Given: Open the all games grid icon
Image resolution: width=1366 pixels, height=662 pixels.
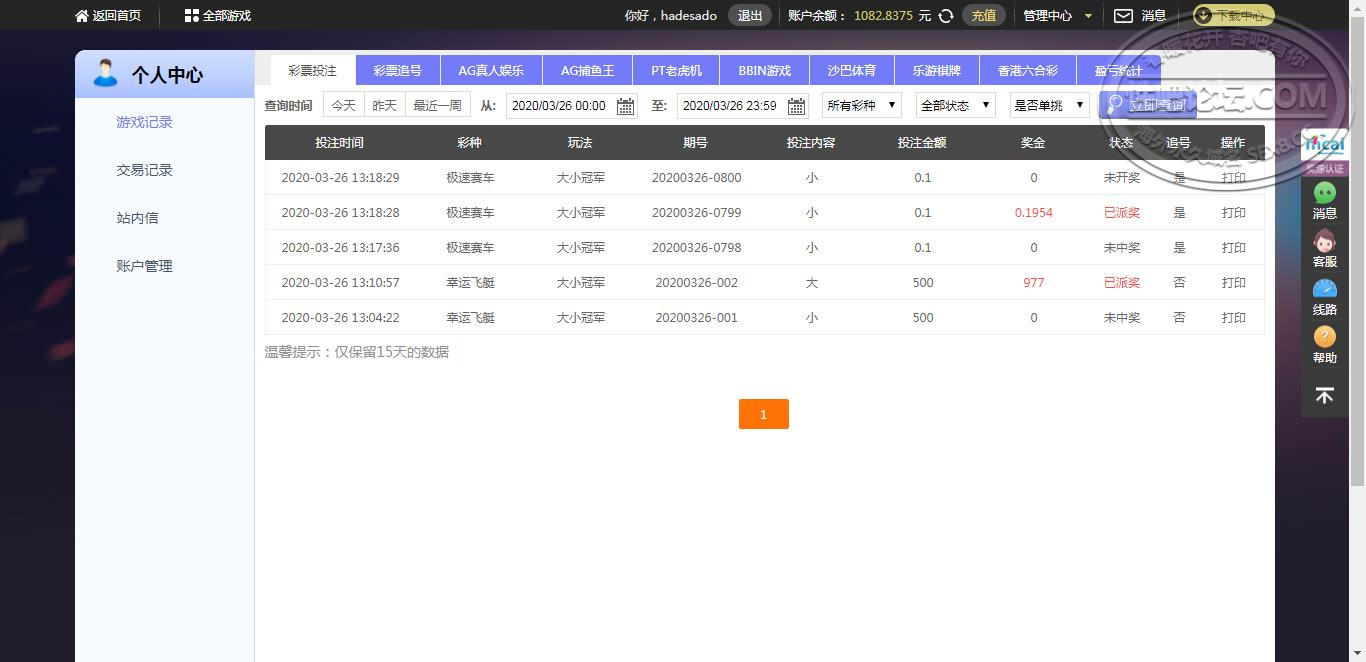Looking at the screenshot, I should (x=192, y=16).
